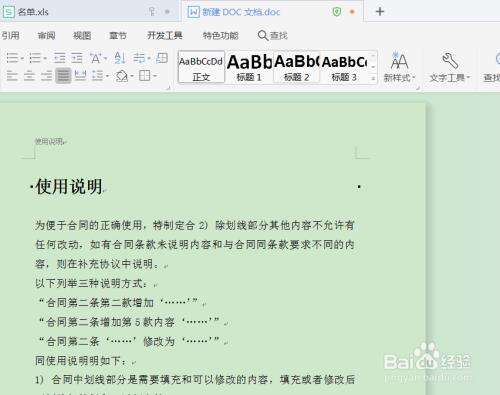Expand the line spacing dropdown arrow

tap(107, 76)
